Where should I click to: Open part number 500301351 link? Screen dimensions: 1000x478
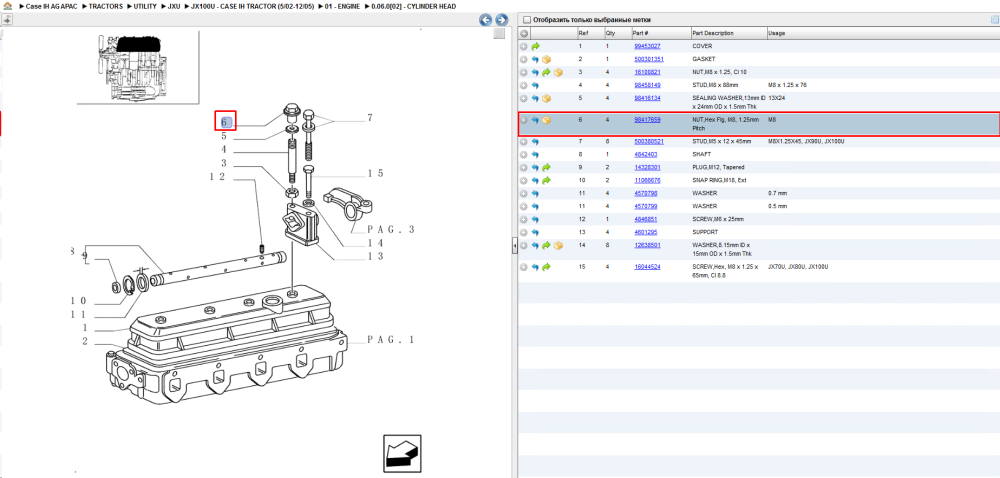click(649, 59)
